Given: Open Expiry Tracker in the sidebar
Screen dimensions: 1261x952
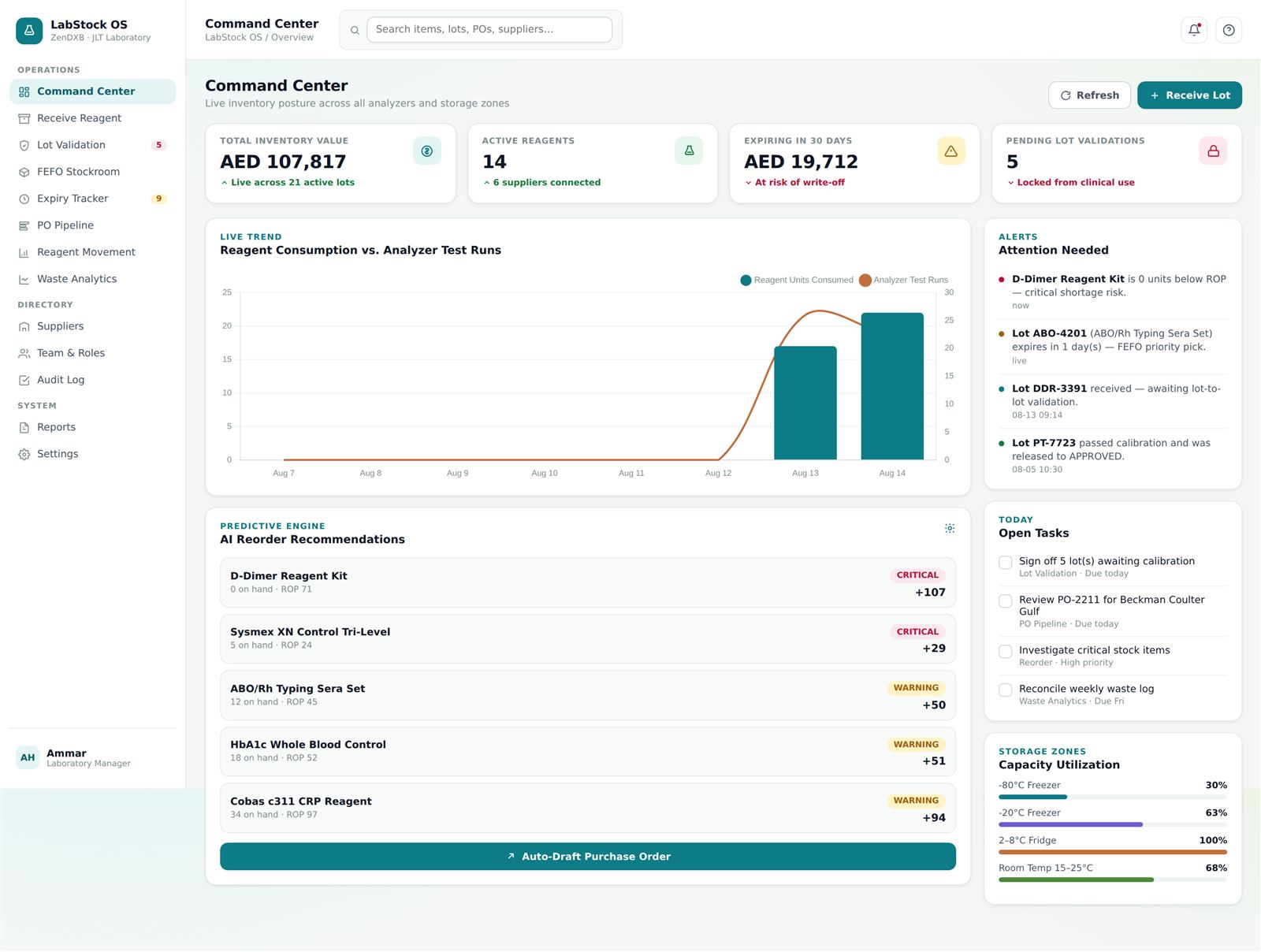Looking at the screenshot, I should point(92,199).
